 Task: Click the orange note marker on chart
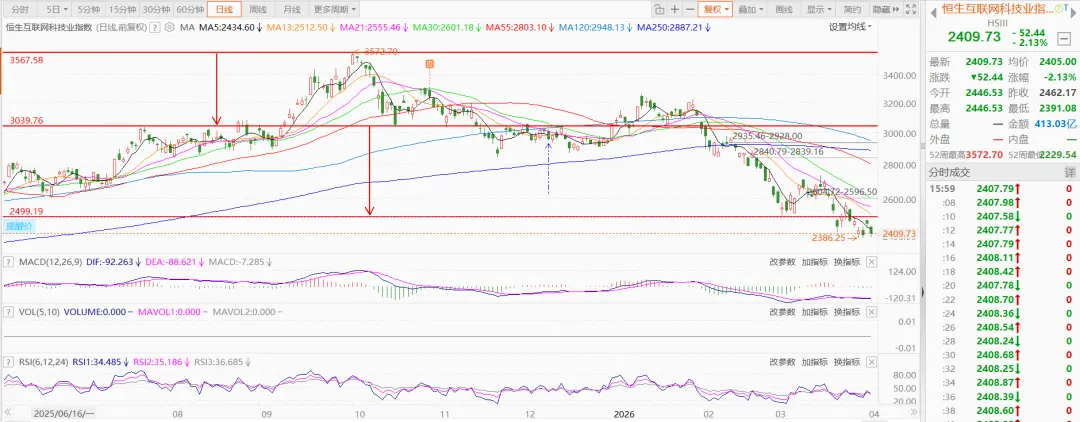click(429, 64)
